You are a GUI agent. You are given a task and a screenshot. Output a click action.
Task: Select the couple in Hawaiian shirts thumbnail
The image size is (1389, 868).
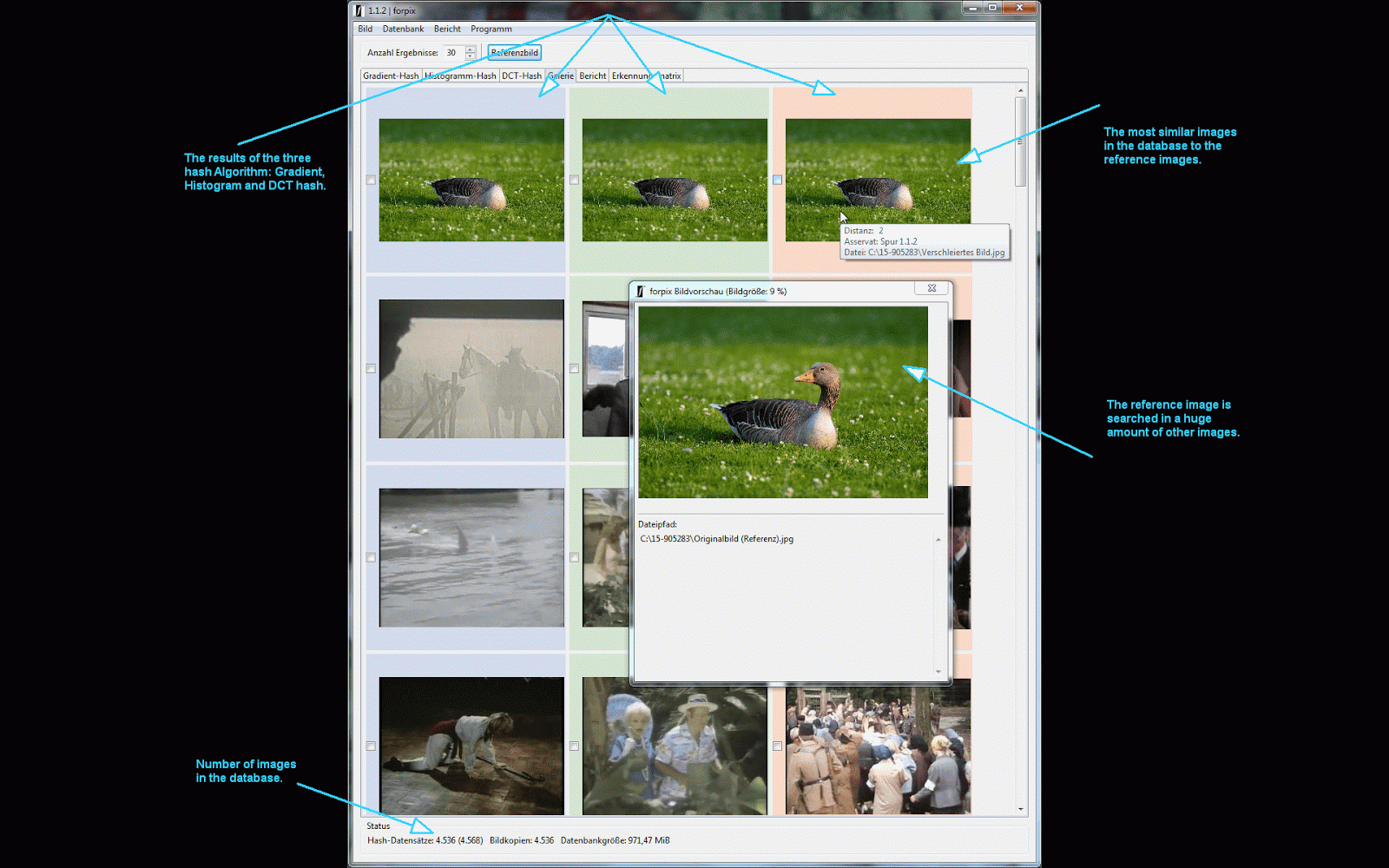click(x=675, y=746)
